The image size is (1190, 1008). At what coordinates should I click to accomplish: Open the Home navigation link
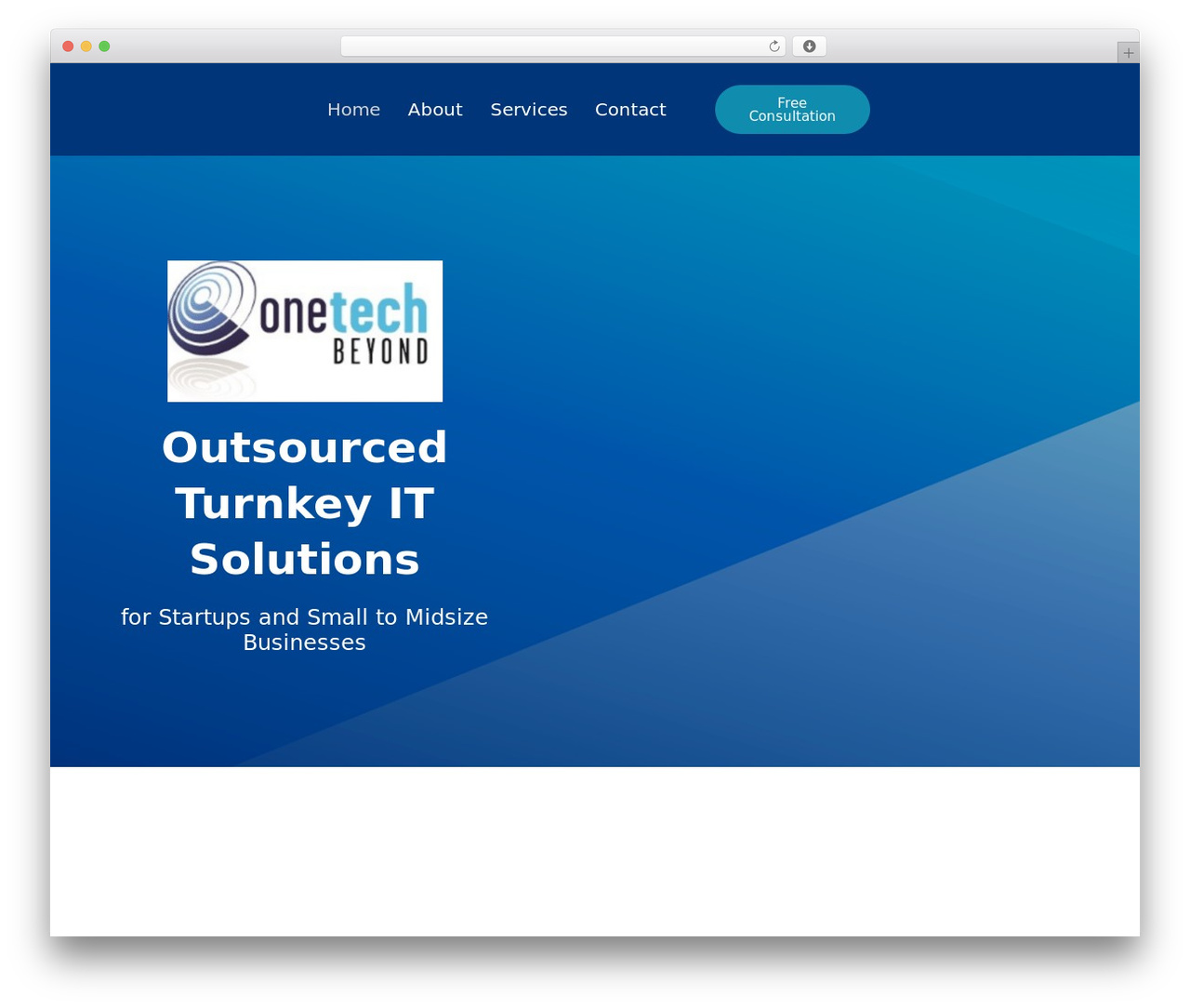point(353,110)
